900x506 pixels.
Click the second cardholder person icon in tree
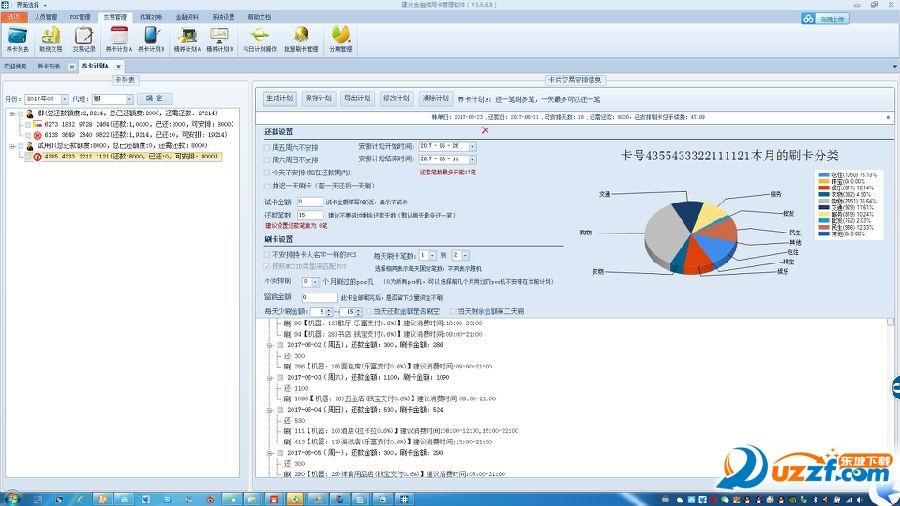click(30, 146)
